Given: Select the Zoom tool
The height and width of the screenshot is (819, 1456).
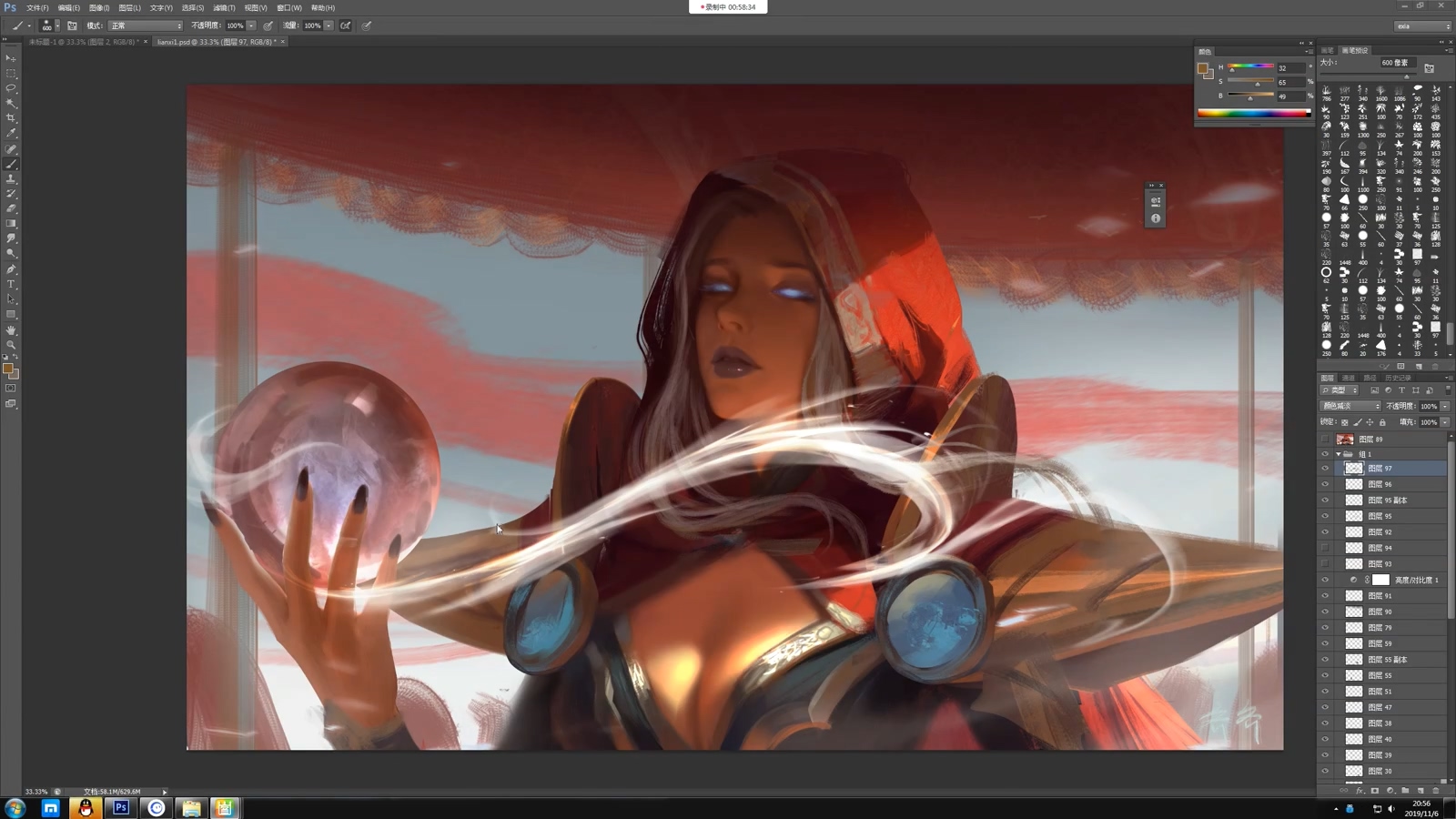Looking at the screenshot, I should click(11, 345).
